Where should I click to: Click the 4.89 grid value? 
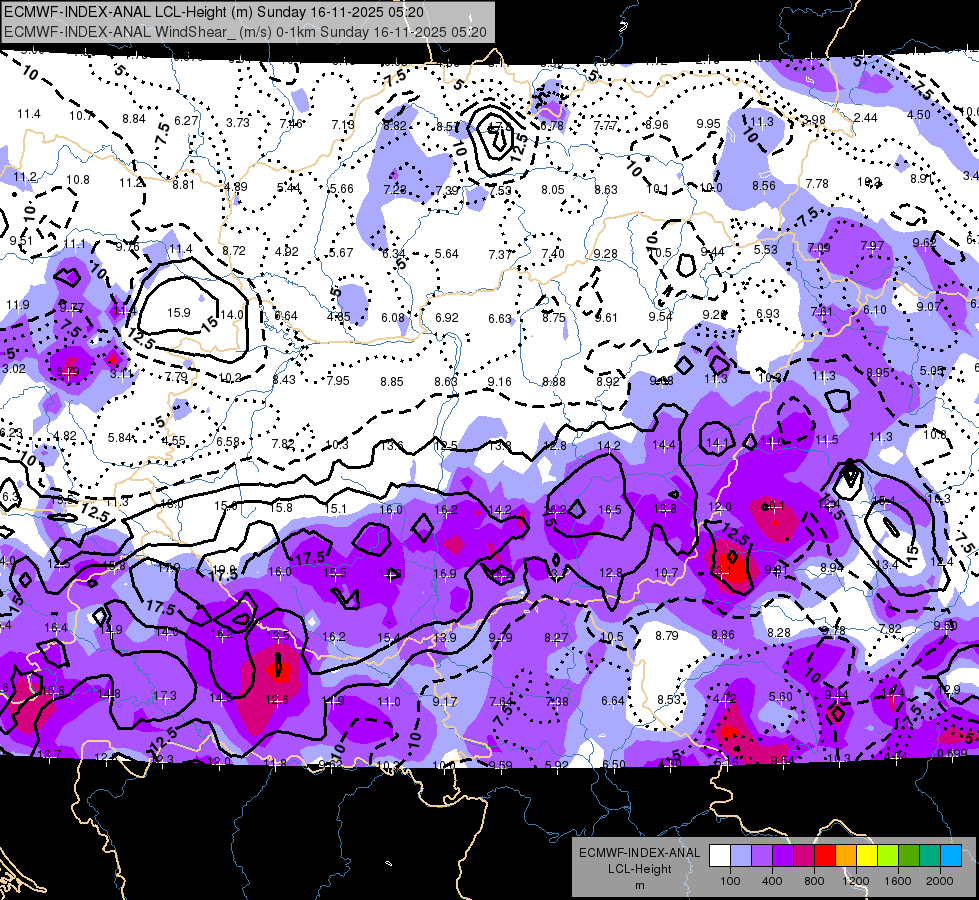[236, 187]
